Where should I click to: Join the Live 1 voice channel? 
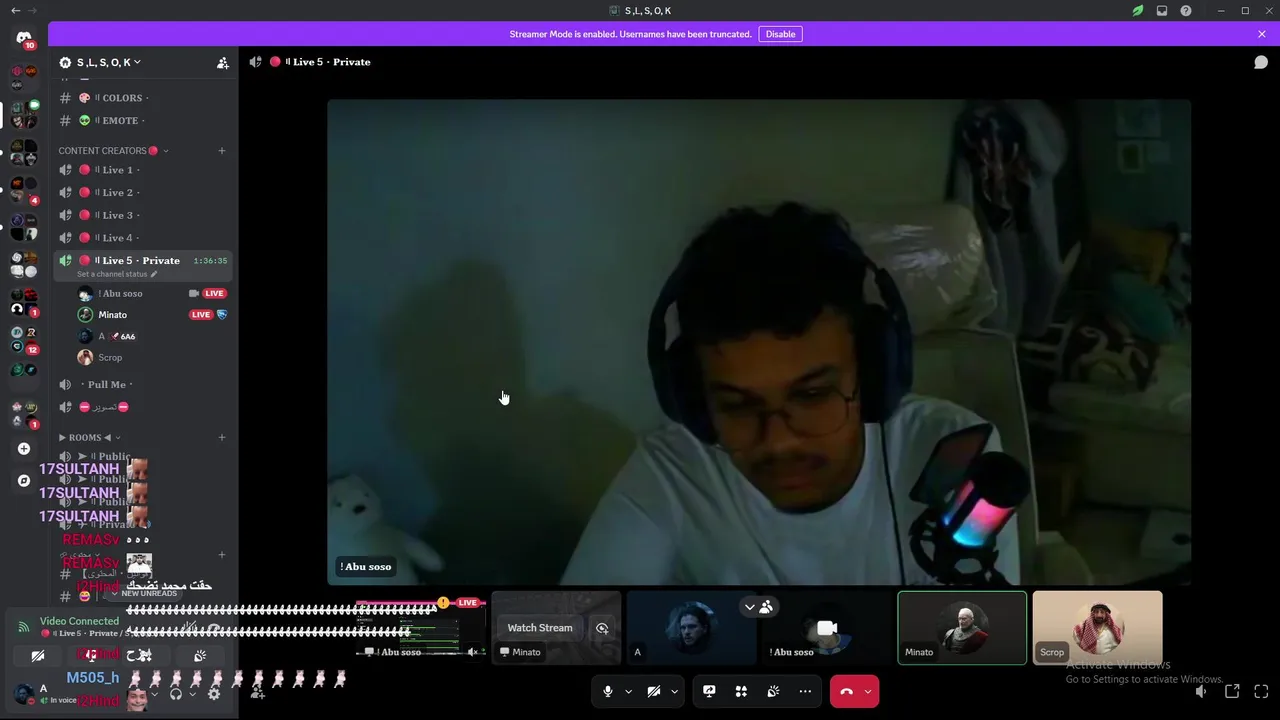(x=145, y=170)
